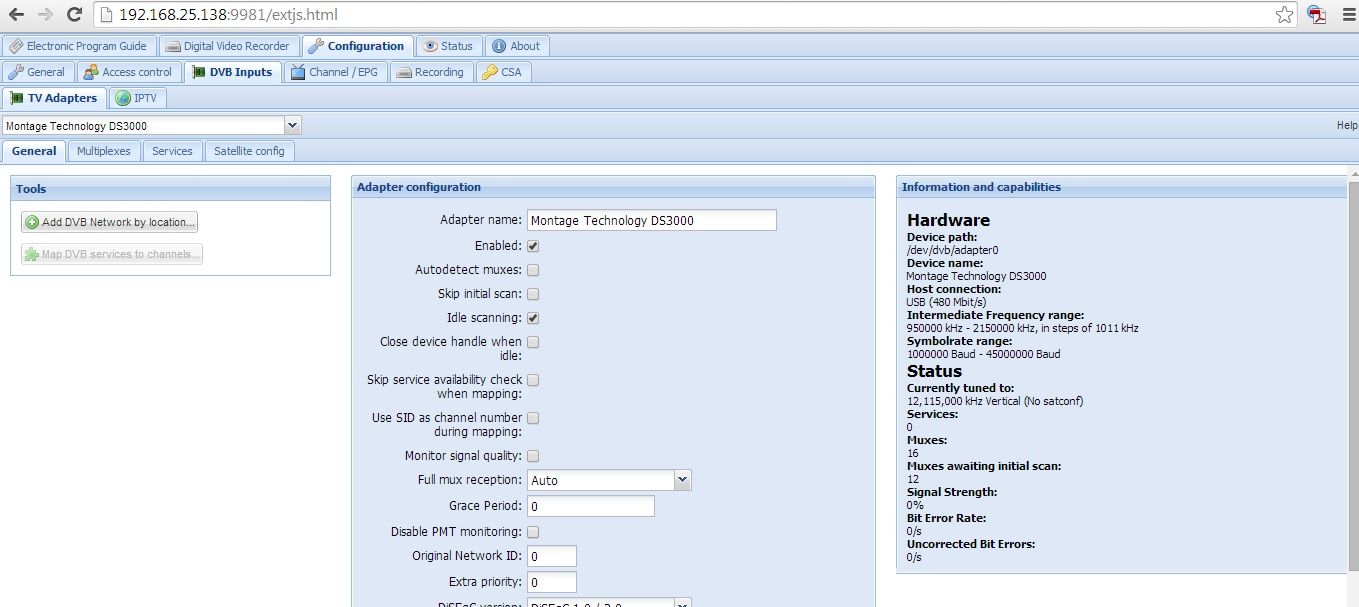
Task: Click the adapter selector combo field
Action: click(143, 126)
